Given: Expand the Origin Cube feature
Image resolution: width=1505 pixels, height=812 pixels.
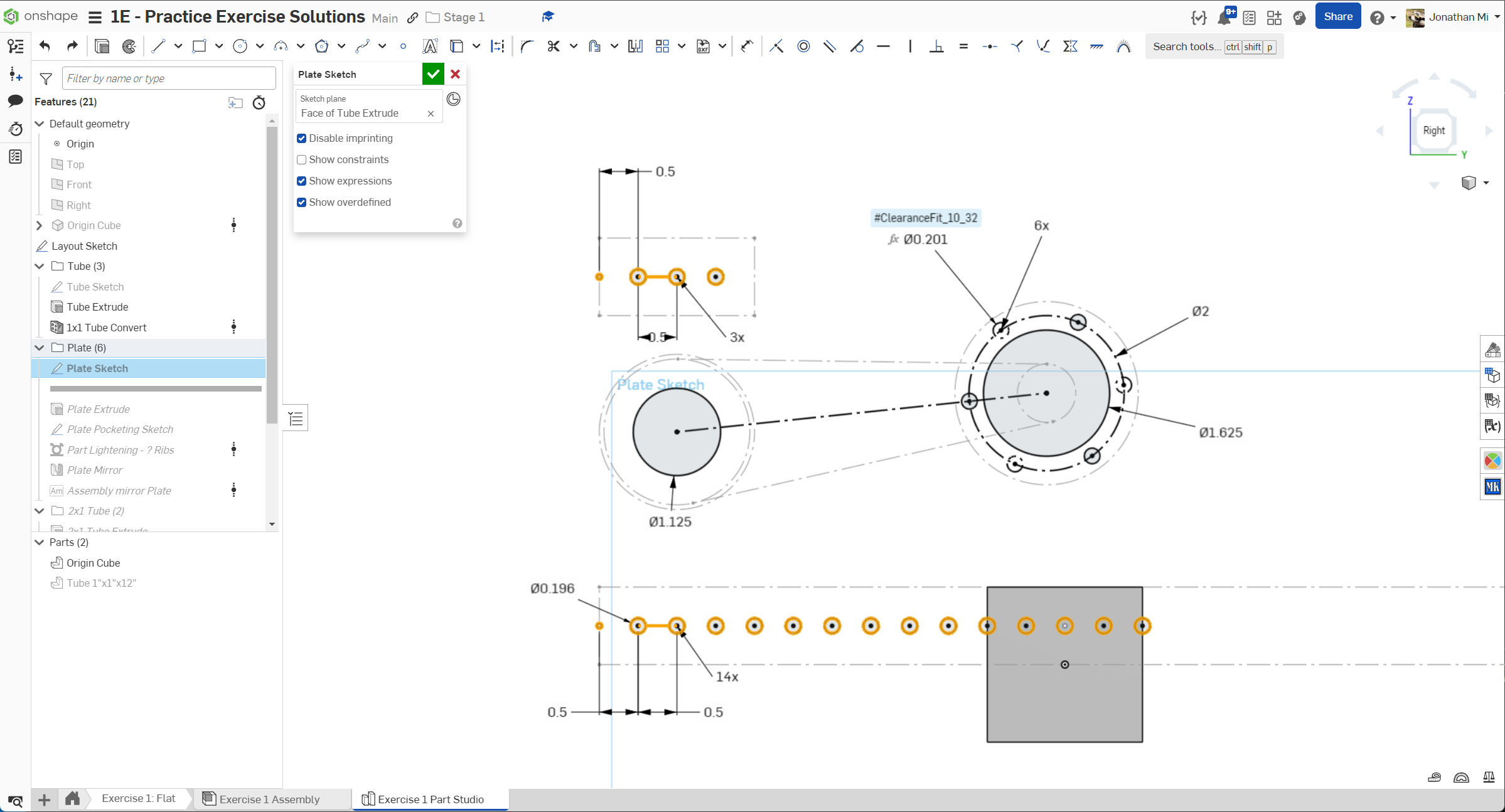Looking at the screenshot, I should [40, 225].
